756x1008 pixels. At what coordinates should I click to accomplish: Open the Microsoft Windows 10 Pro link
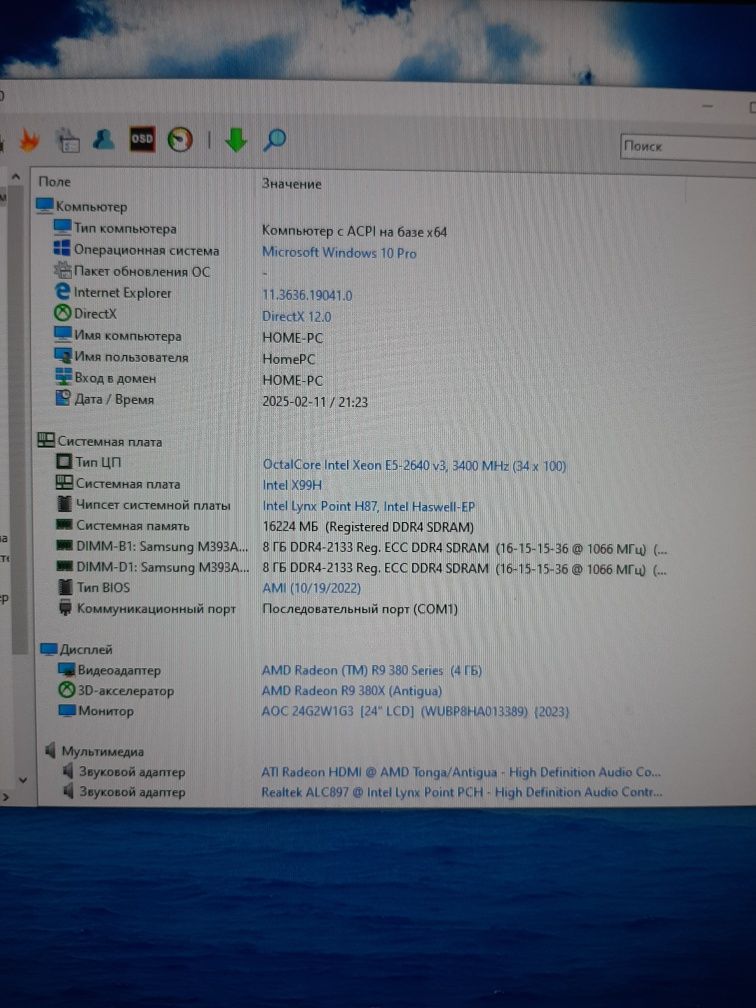tap(339, 253)
